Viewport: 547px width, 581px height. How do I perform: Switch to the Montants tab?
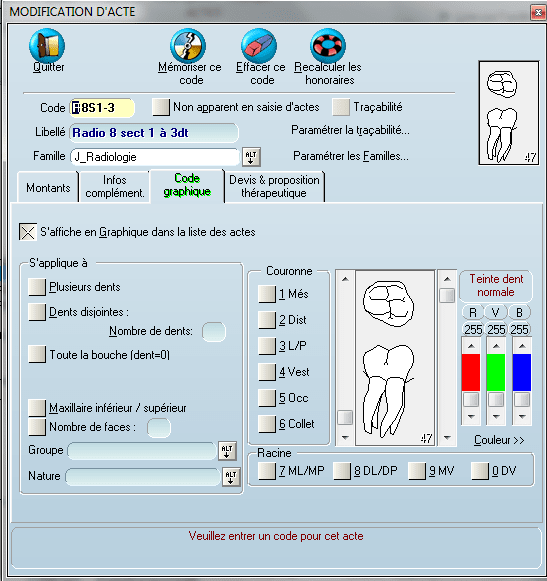(48, 187)
